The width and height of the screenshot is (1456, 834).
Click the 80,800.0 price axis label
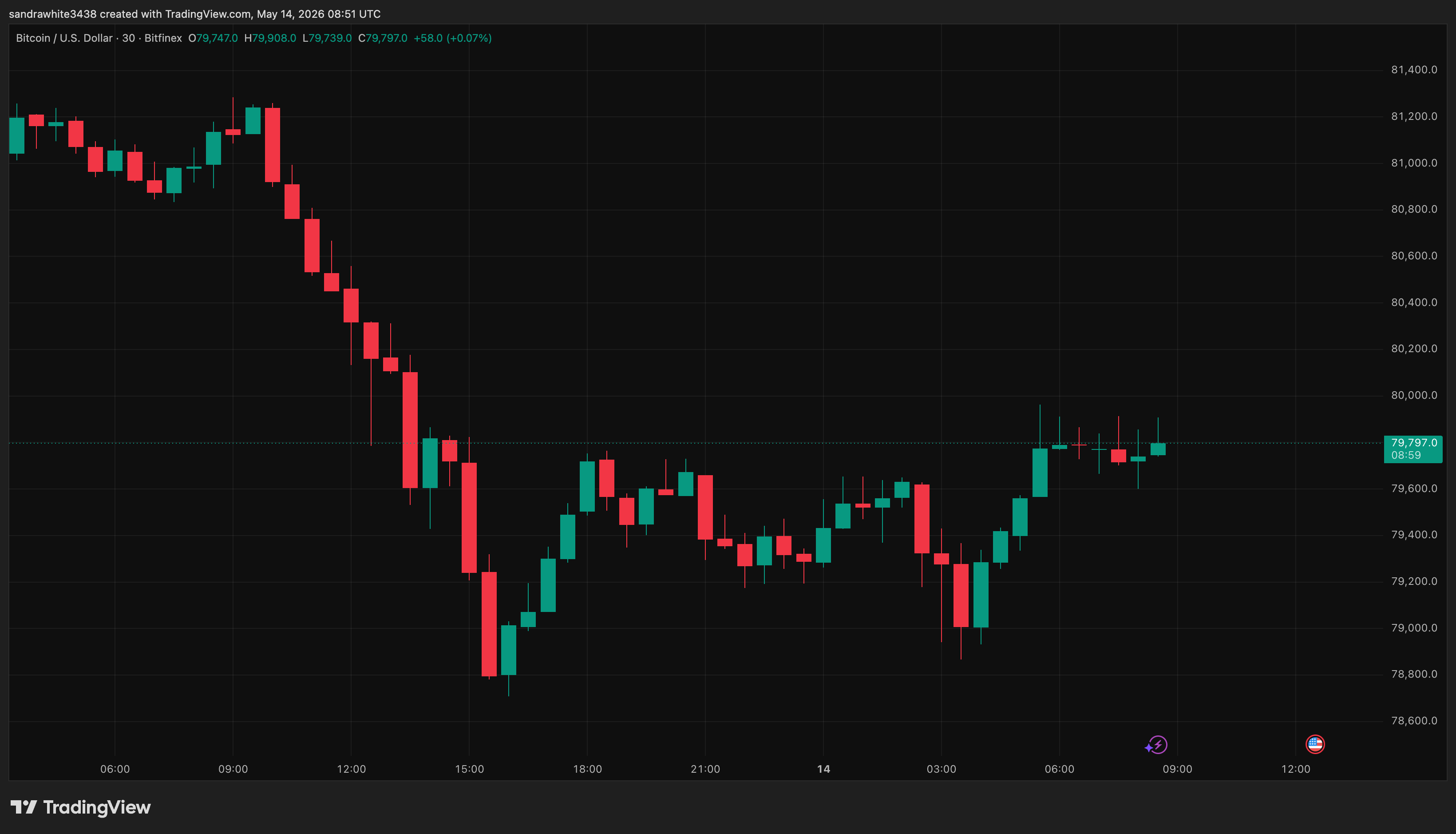tap(1414, 209)
